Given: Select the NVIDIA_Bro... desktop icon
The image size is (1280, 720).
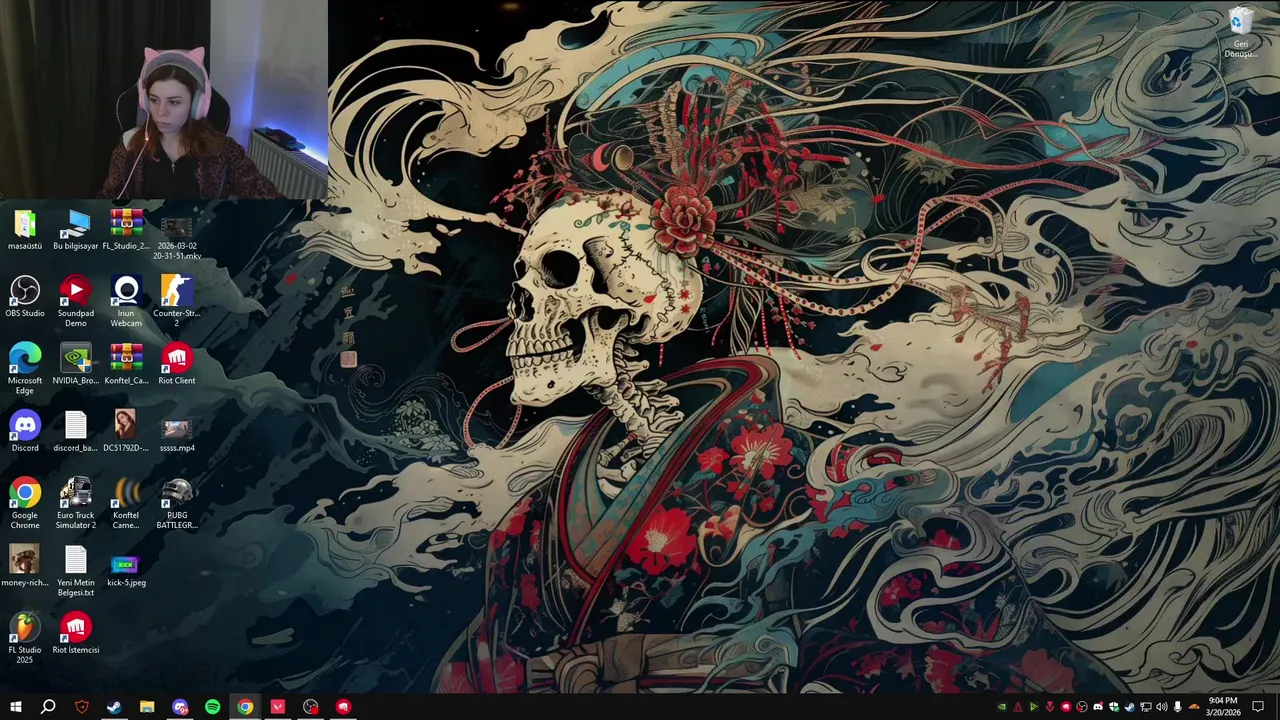Looking at the screenshot, I should point(76,364).
